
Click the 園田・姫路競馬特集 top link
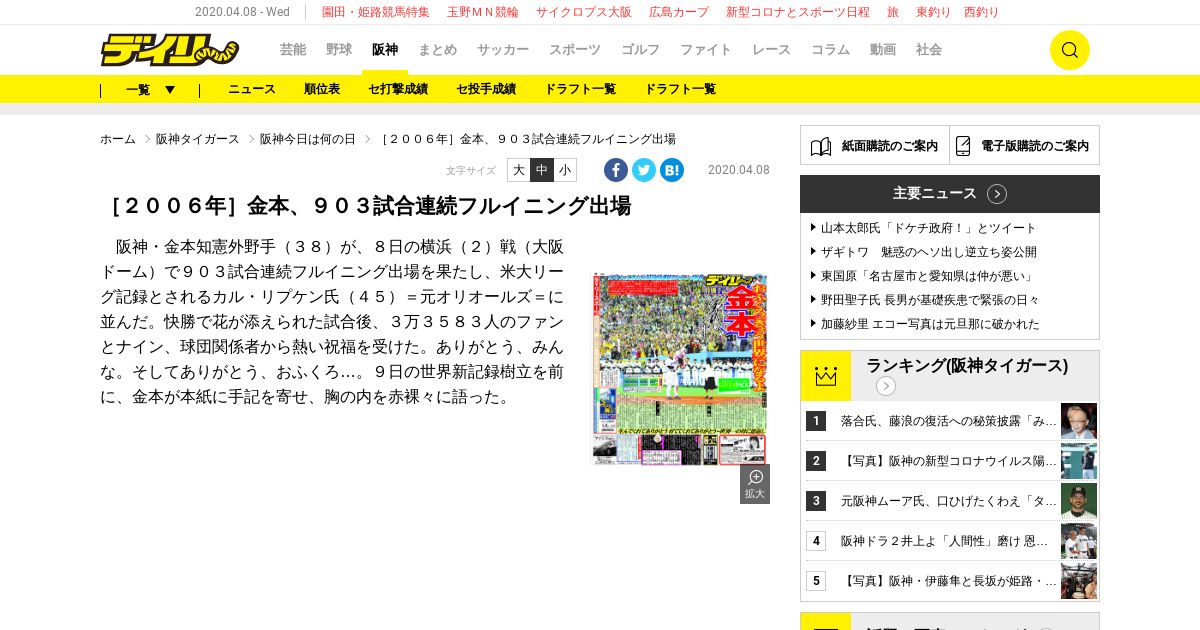[x=376, y=12]
